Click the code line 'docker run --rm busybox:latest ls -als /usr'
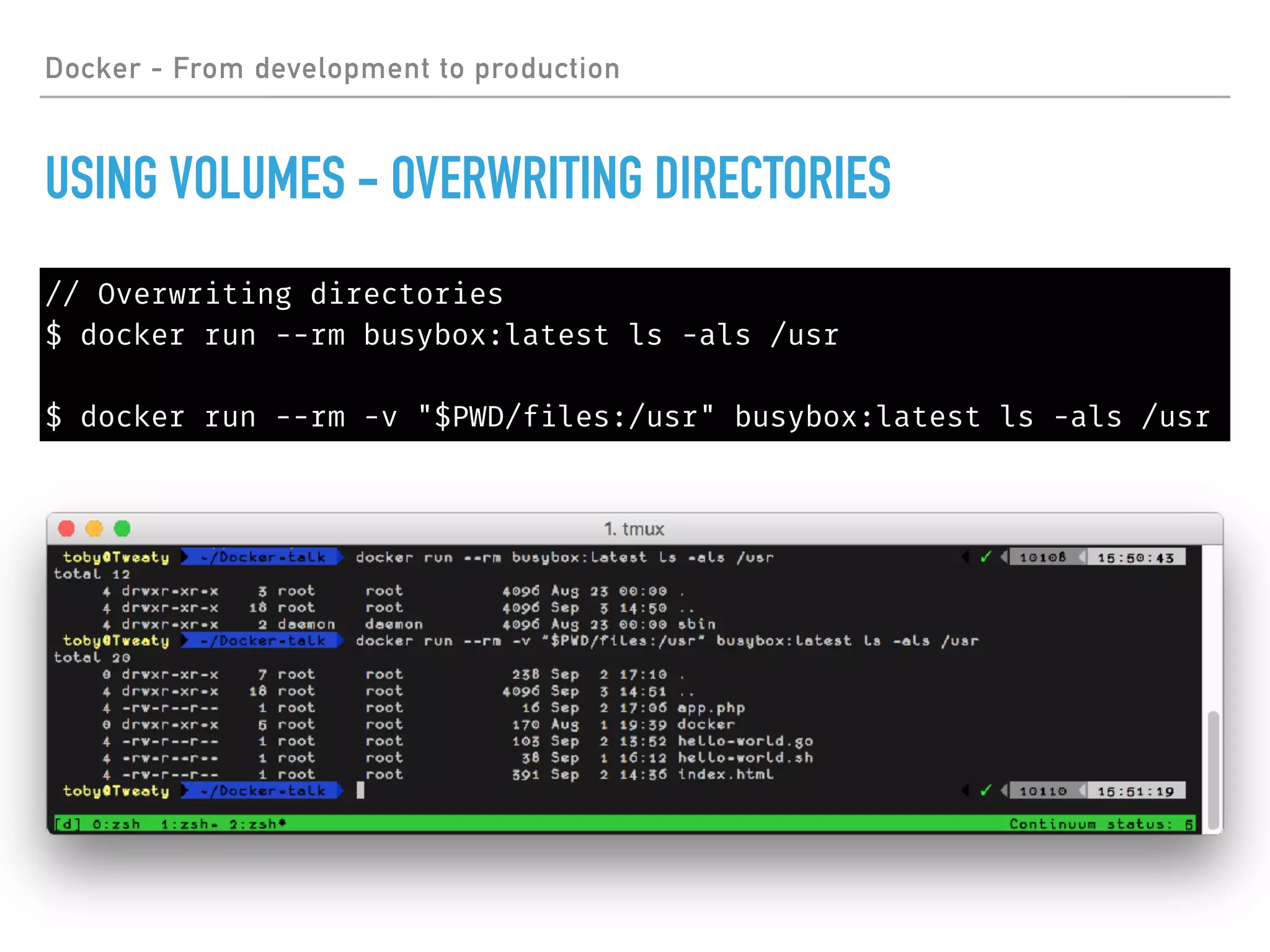The width and height of the screenshot is (1270, 952). [x=442, y=335]
